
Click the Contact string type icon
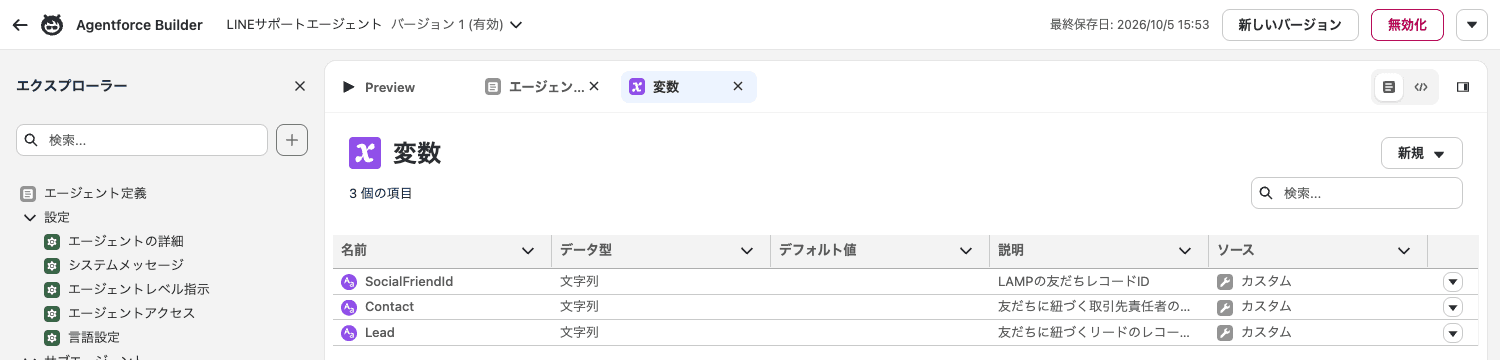click(349, 307)
